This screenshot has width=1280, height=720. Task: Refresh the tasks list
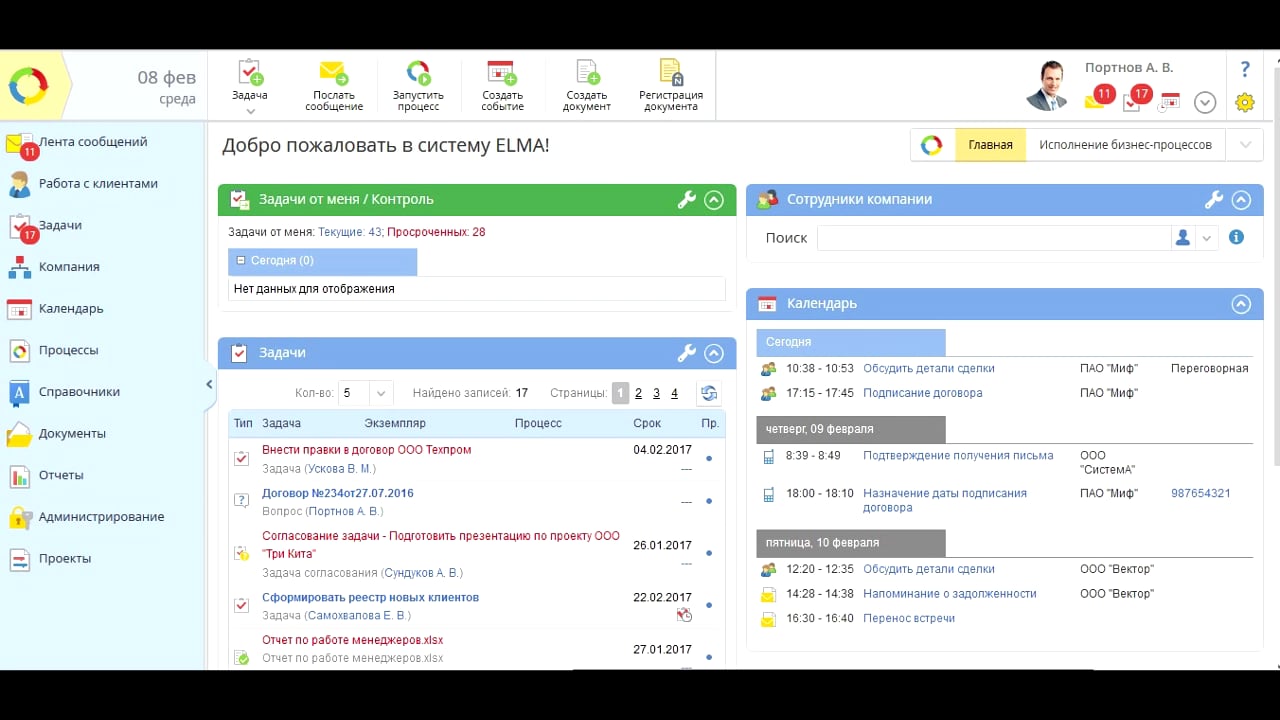709,393
